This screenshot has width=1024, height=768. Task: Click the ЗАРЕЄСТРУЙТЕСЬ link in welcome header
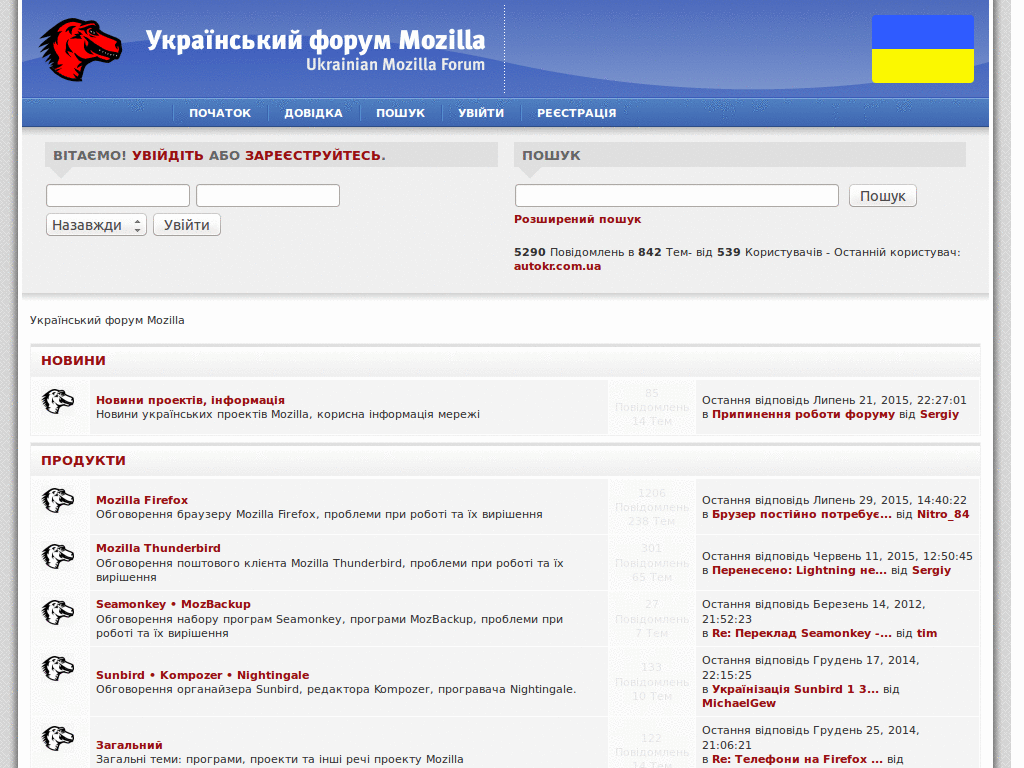tap(315, 155)
